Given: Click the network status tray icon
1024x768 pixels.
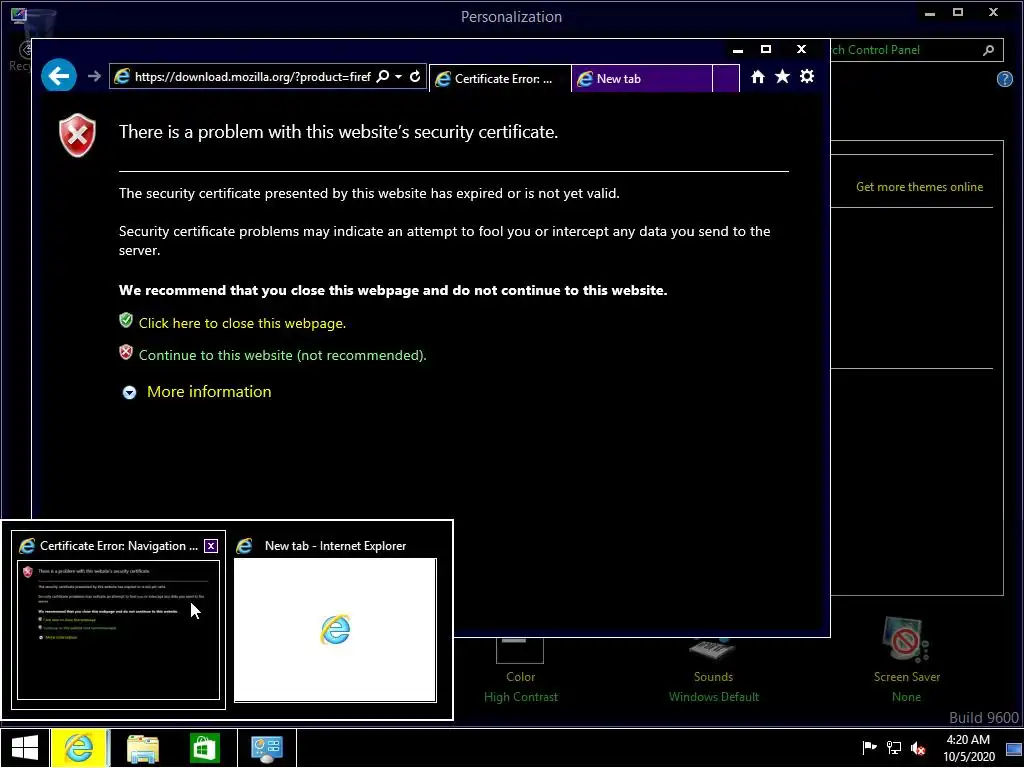Looking at the screenshot, I should click(893, 748).
